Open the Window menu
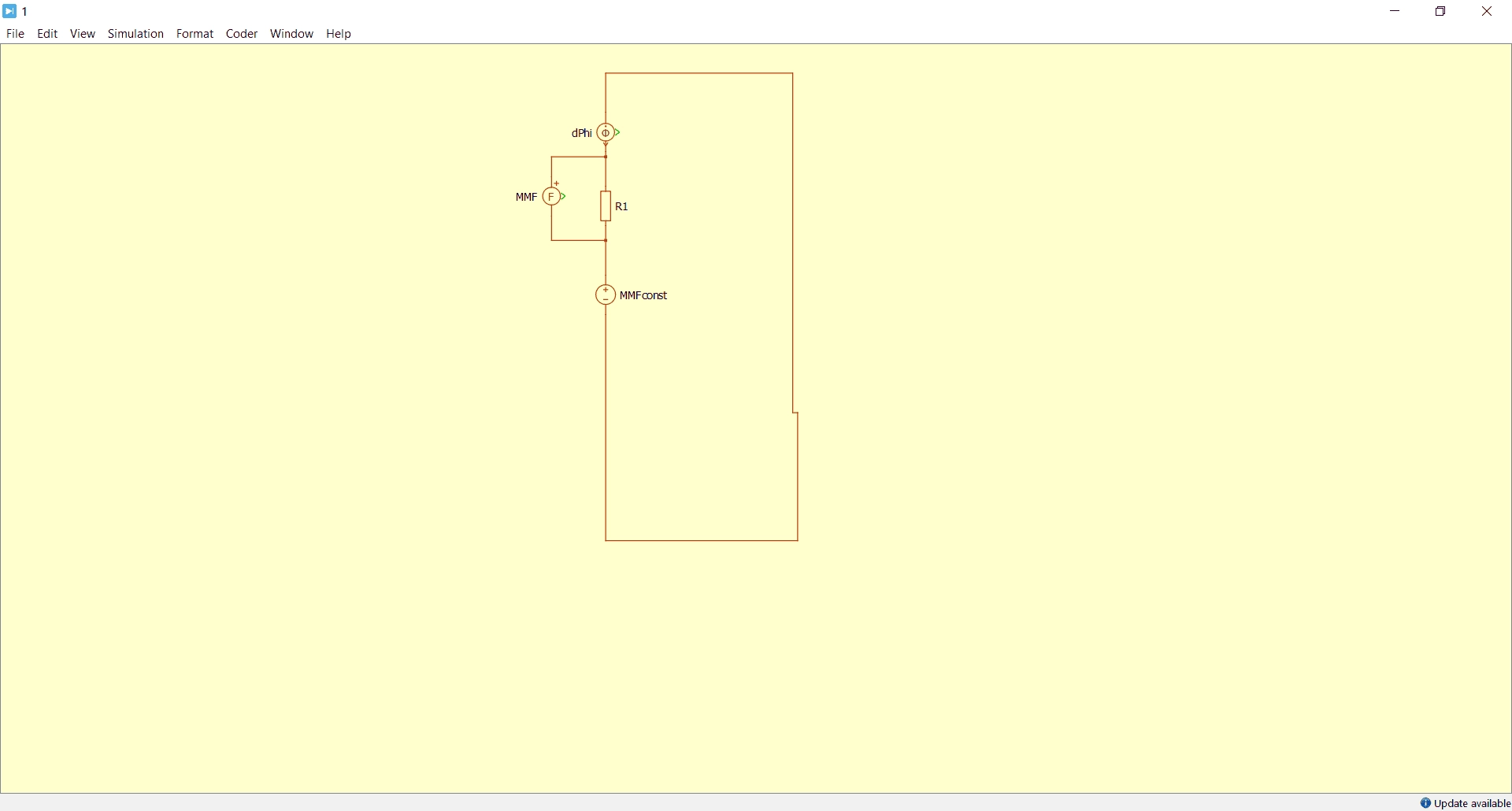Image resolution: width=1512 pixels, height=811 pixels. pyautogui.click(x=291, y=34)
